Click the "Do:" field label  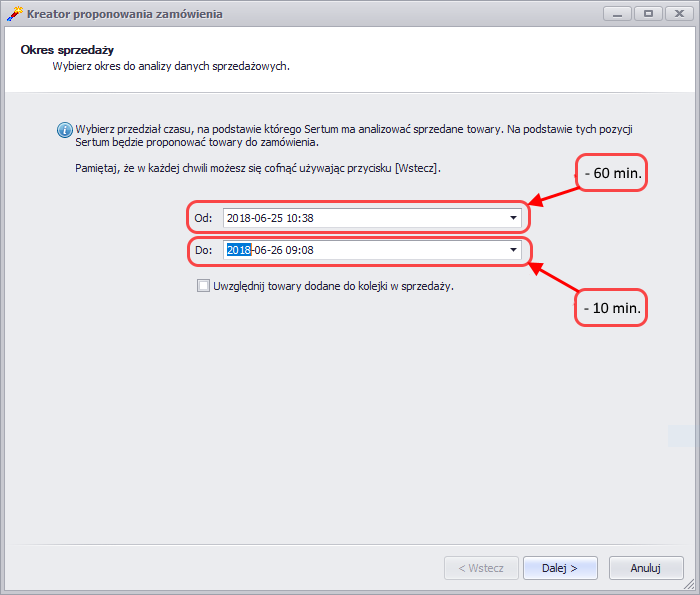tap(203, 251)
